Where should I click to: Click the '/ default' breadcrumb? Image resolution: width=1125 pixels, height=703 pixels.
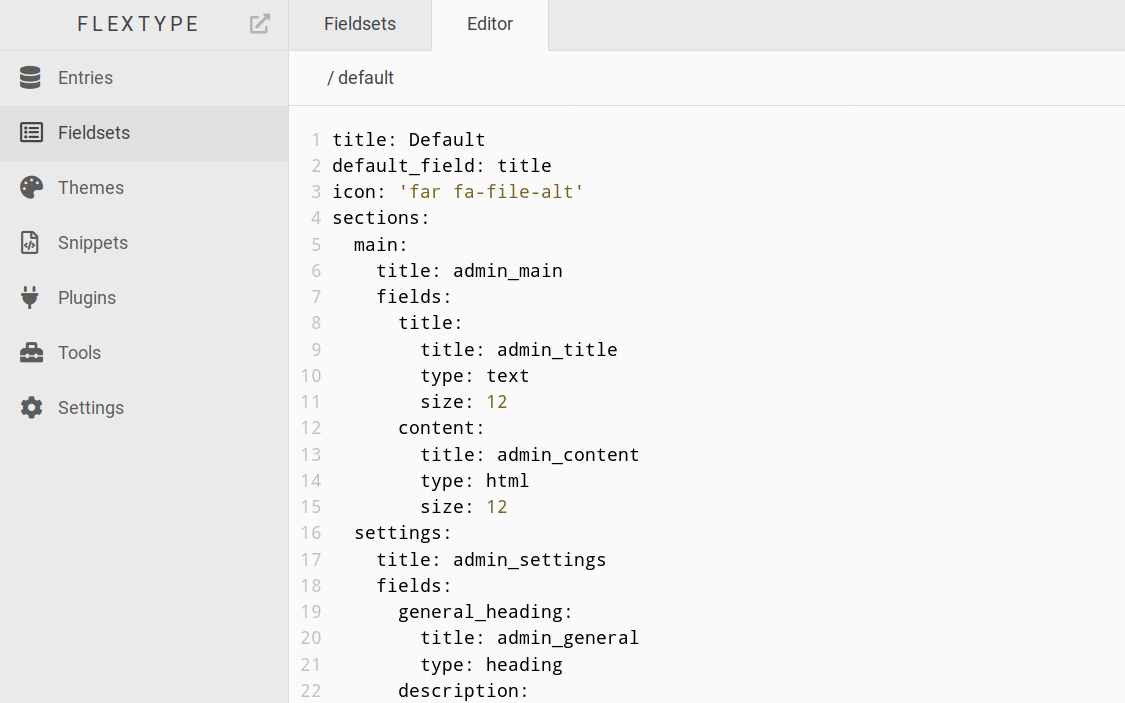pyautogui.click(x=360, y=77)
